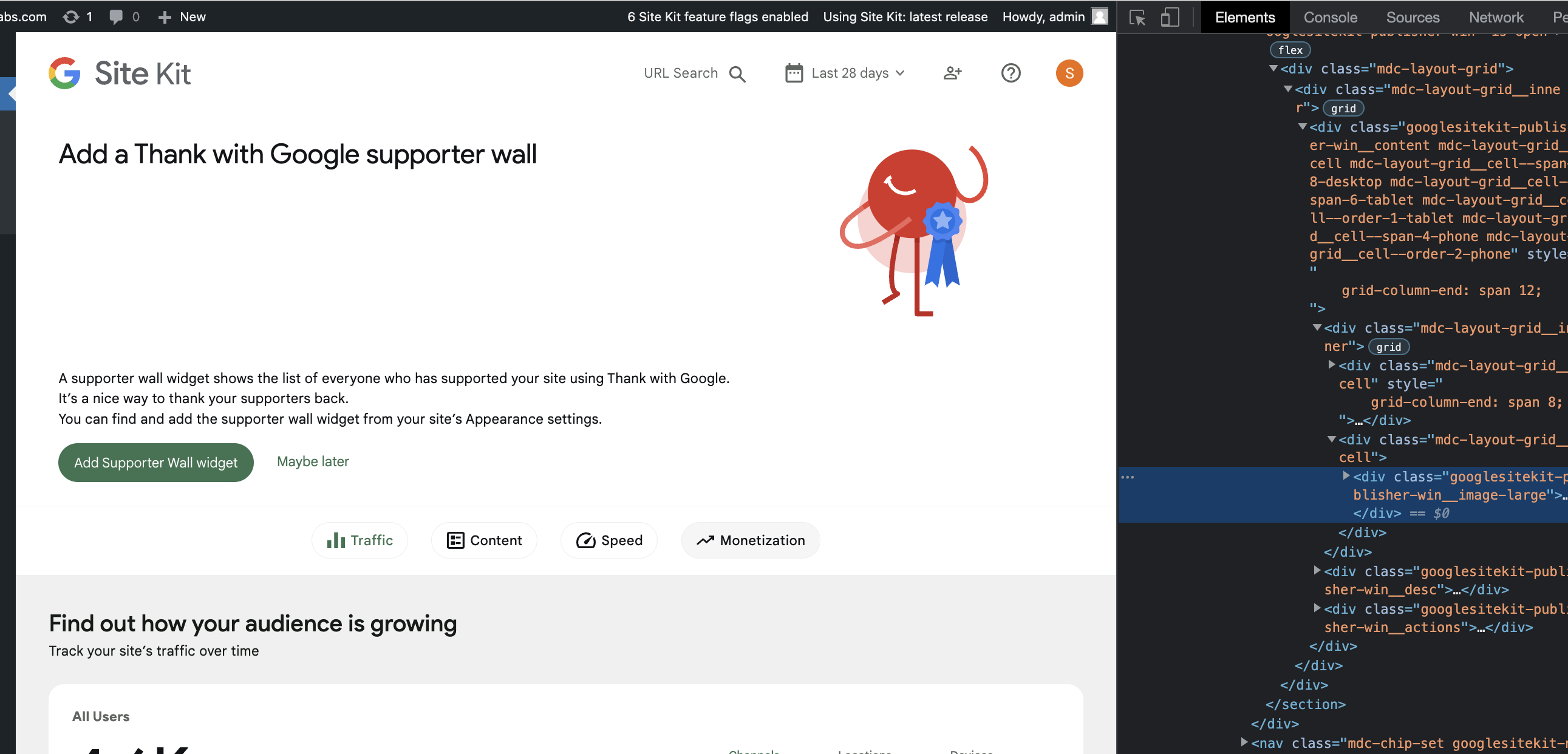Open the Network tab in DevTools
Screen dimensions: 1568x754
click(x=1496, y=17)
